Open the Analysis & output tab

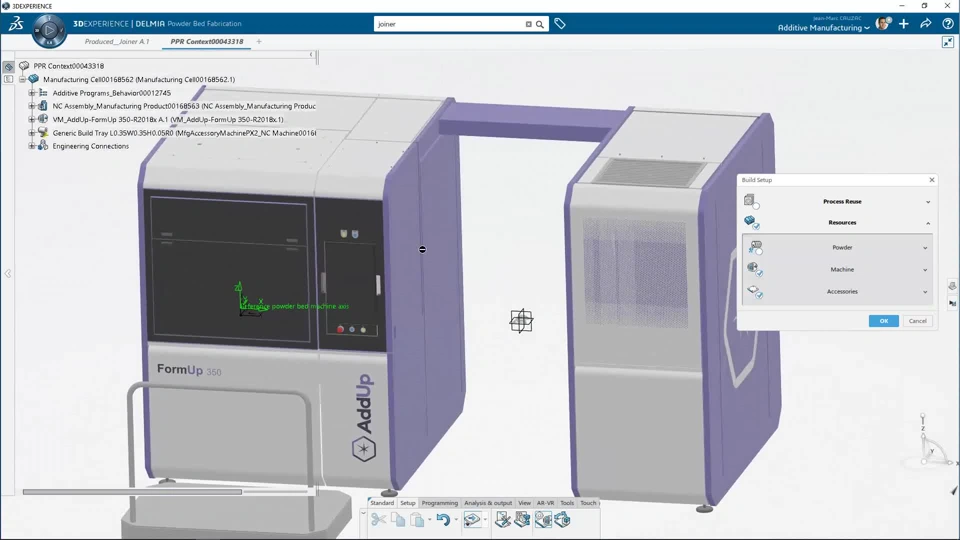click(x=488, y=503)
